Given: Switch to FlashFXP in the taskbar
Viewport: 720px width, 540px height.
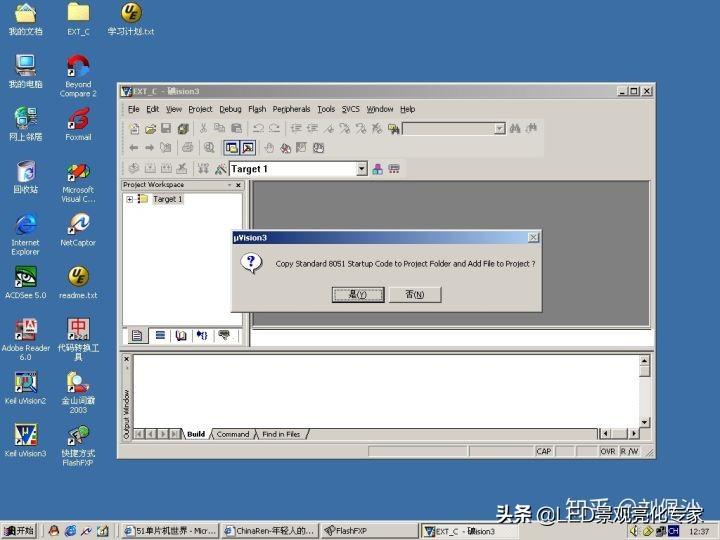Looking at the screenshot, I should point(369,531).
